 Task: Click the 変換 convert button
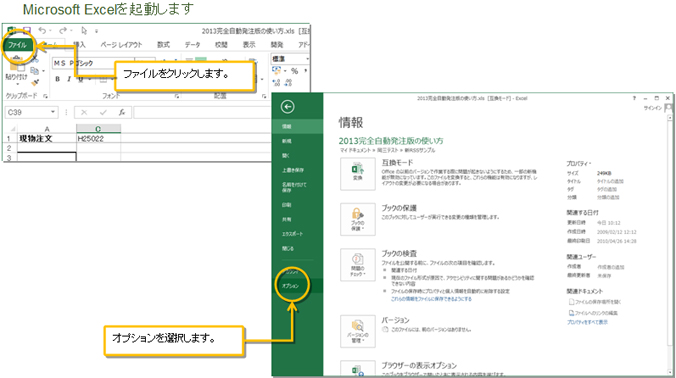coord(357,174)
